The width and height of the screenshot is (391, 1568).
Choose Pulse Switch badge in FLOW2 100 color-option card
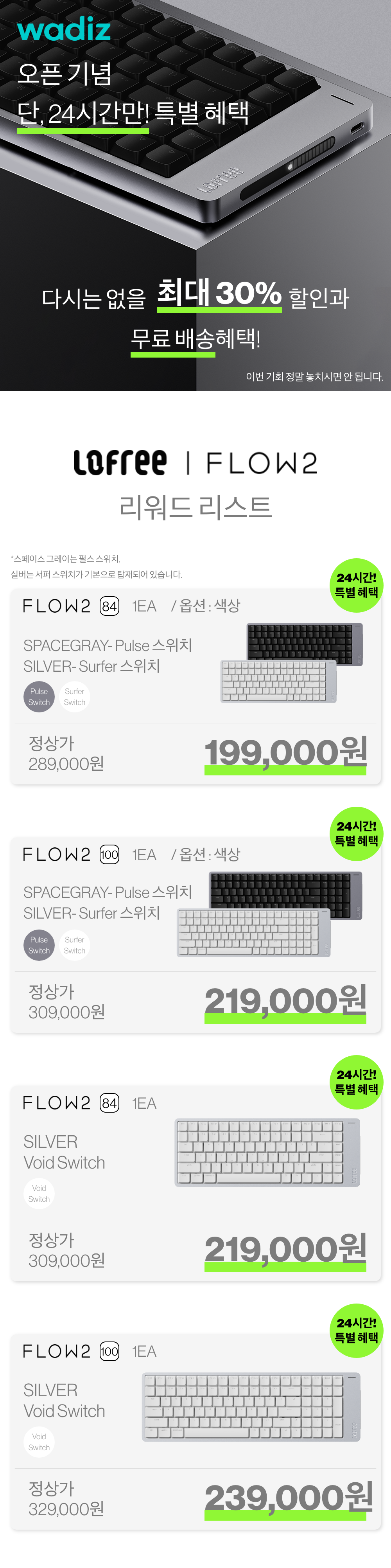(39, 945)
